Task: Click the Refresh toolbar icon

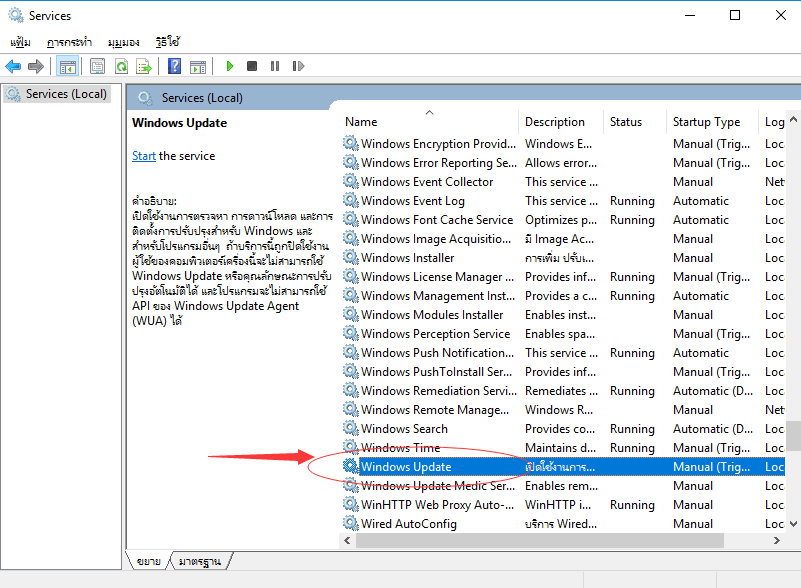Action: [120, 66]
